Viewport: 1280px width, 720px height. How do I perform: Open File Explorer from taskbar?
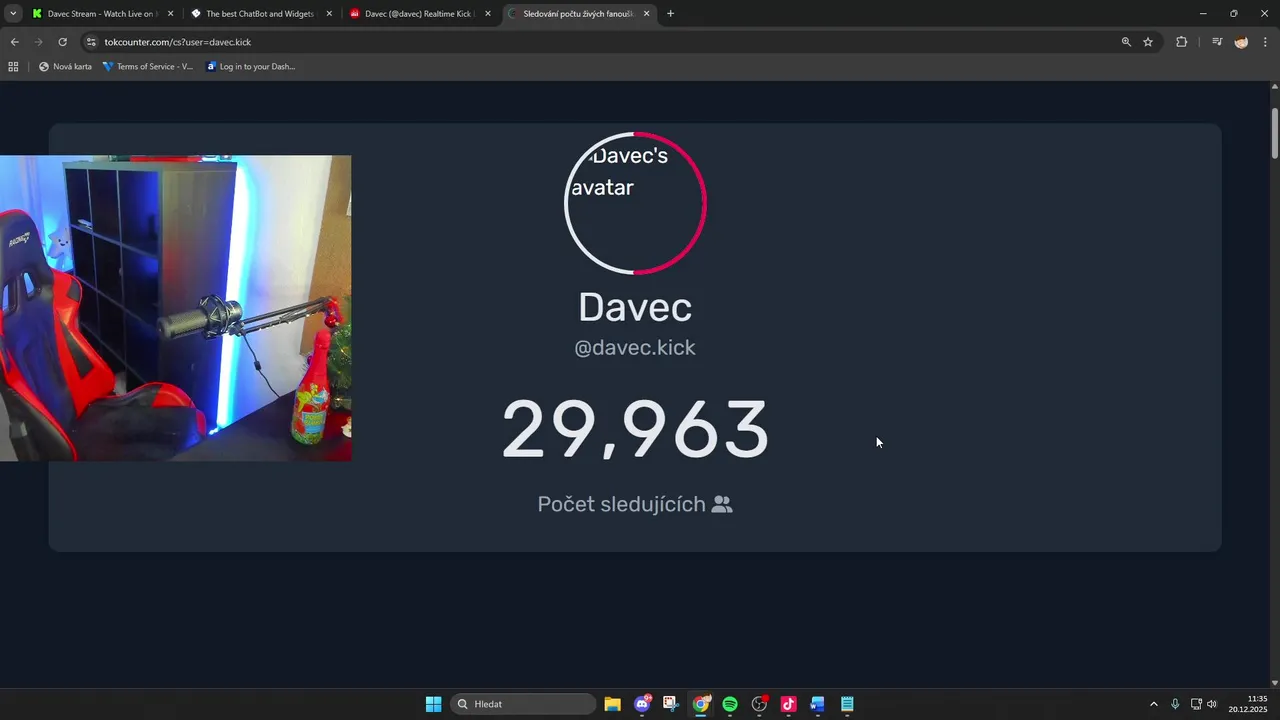[x=613, y=704]
